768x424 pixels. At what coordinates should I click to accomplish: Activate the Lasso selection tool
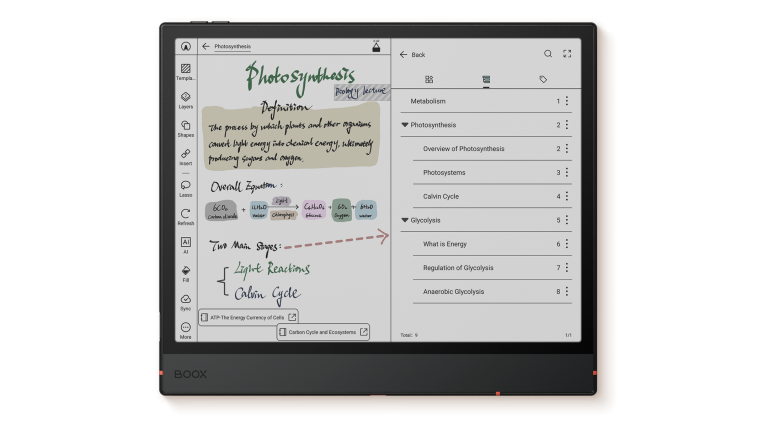tap(185, 186)
